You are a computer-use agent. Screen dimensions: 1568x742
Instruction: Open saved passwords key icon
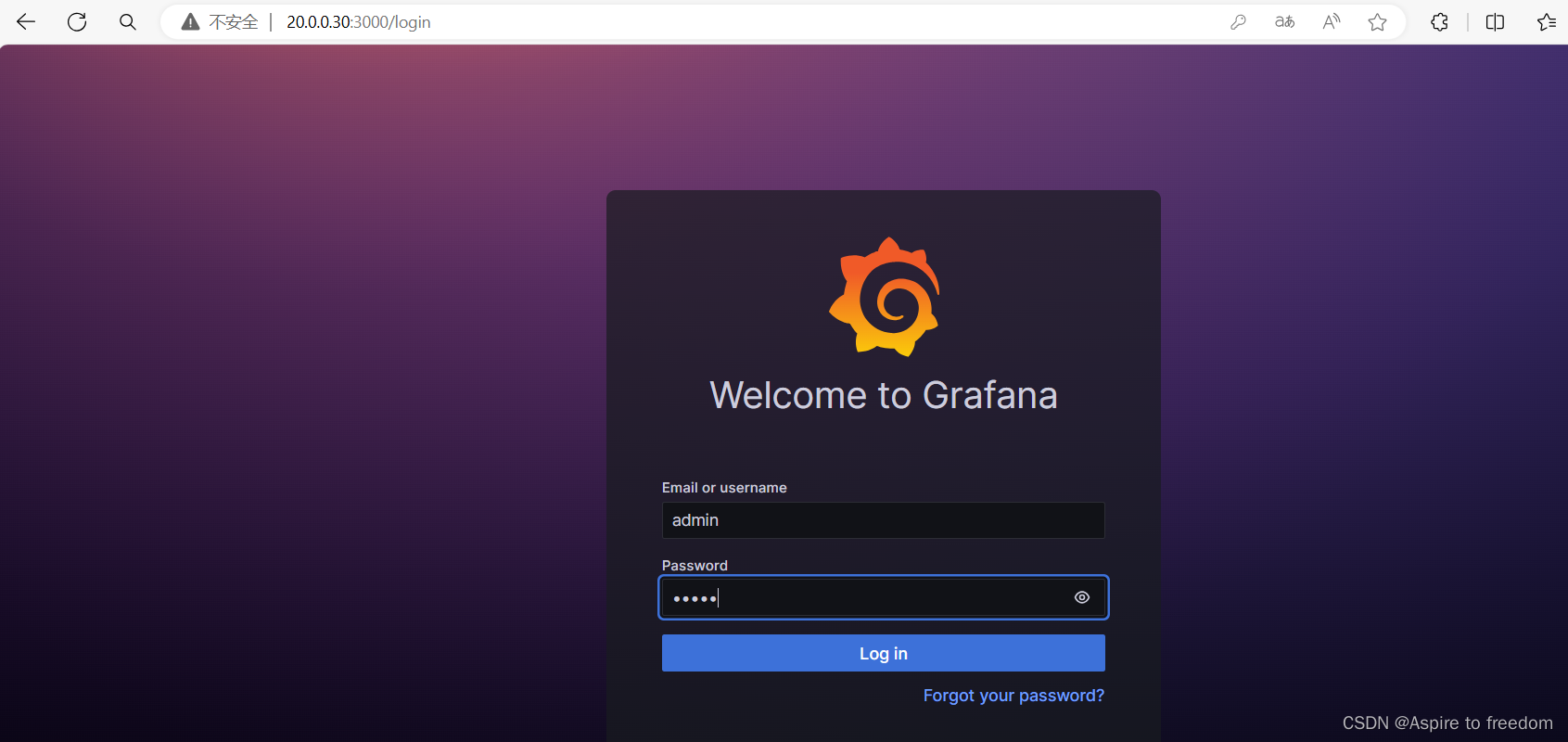coord(1238,21)
